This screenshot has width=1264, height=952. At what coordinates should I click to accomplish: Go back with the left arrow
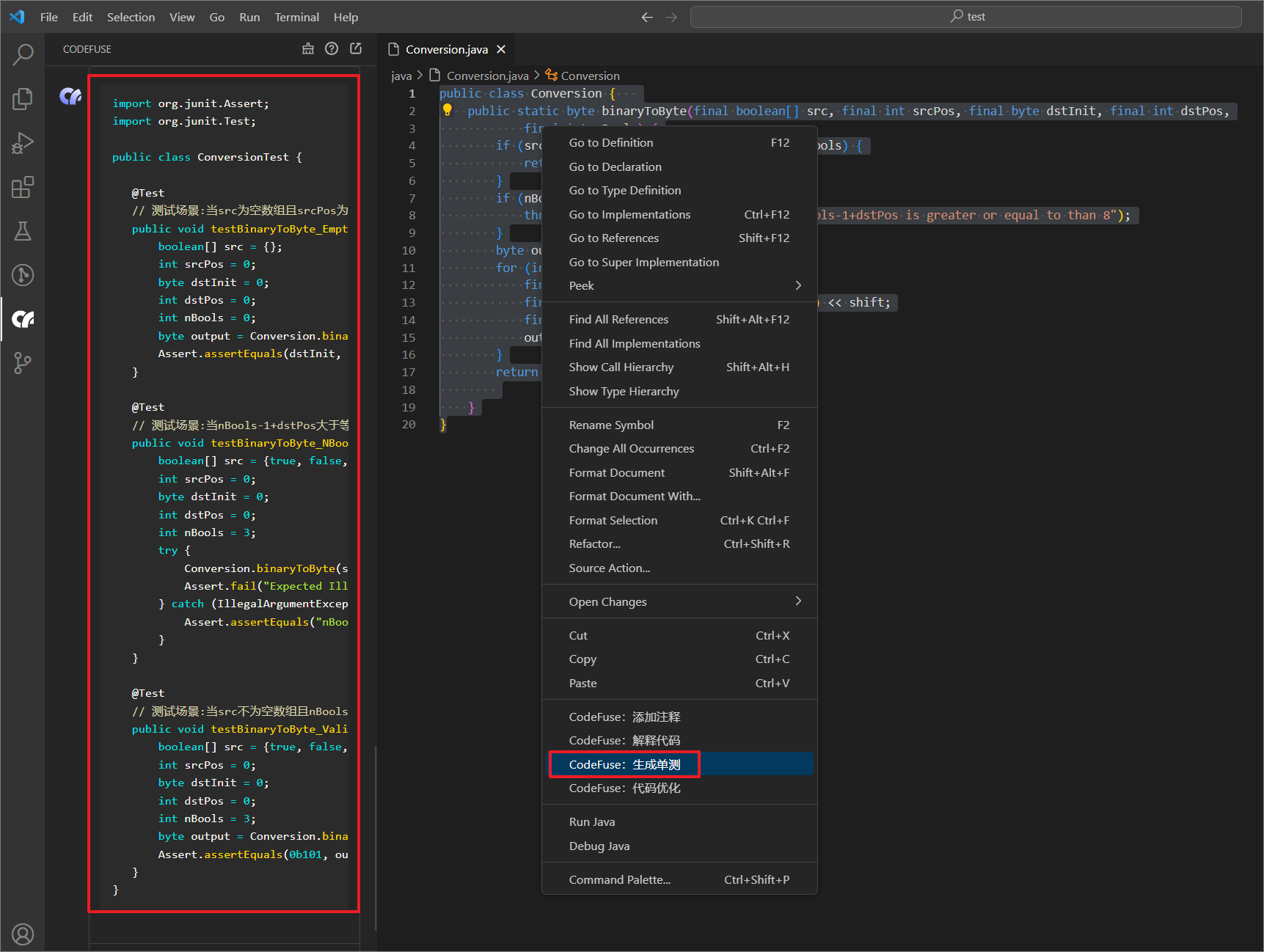pyautogui.click(x=647, y=17)
